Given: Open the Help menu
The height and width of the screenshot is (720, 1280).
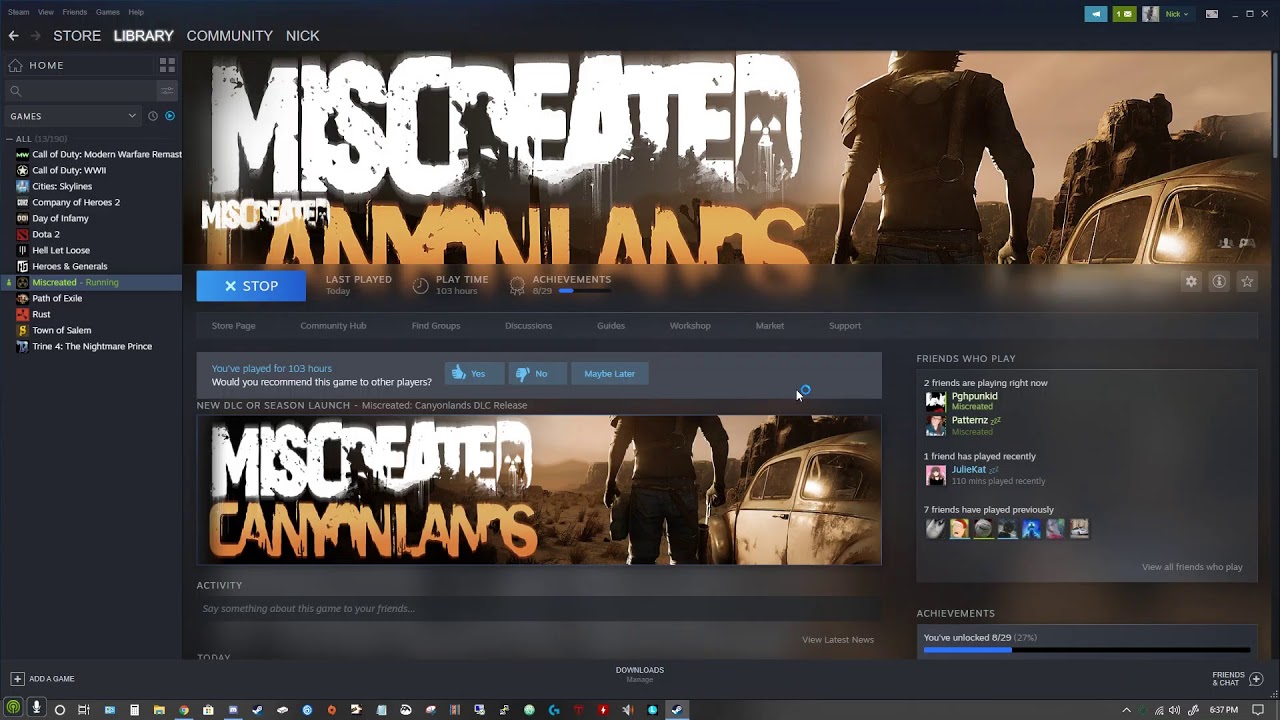Looking at the screenshot, I should tap(136, 12).
